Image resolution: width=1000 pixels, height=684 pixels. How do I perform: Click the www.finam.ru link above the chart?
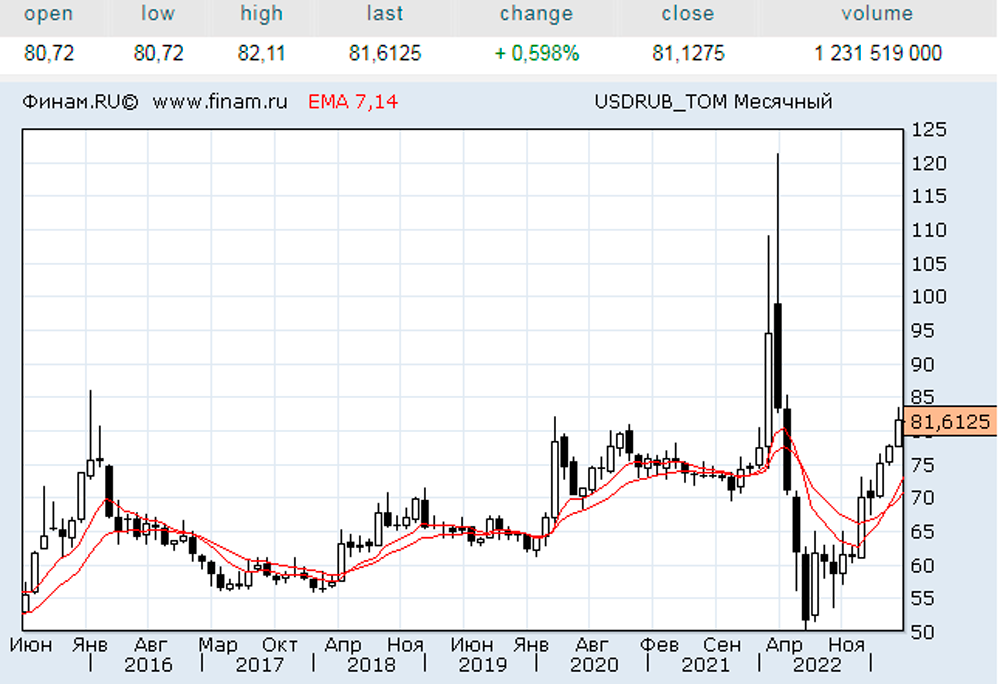click(221, 101)
